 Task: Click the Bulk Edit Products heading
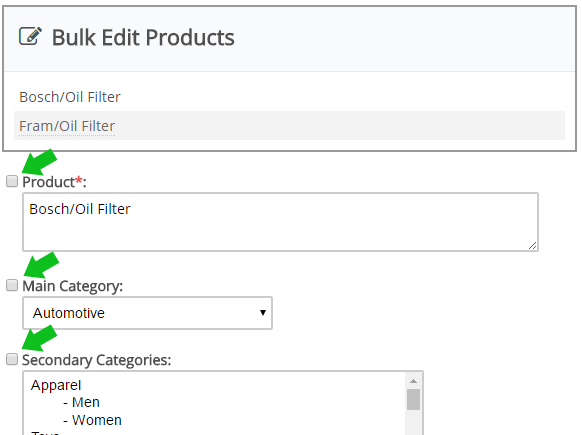click(x=143, y=37)
